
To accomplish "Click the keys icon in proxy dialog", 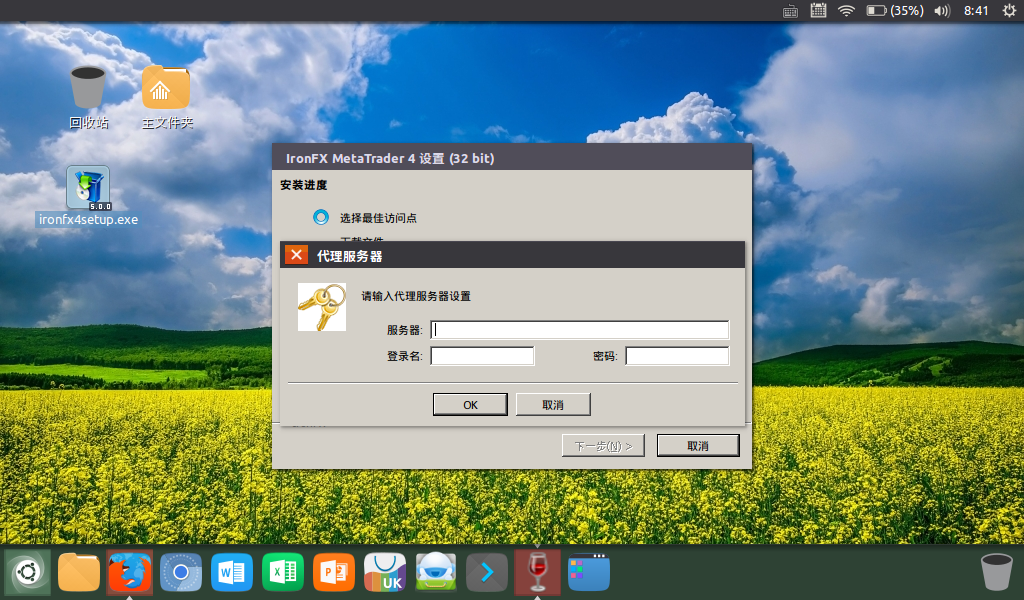I will pyautogui.click(x=322, y=307).
